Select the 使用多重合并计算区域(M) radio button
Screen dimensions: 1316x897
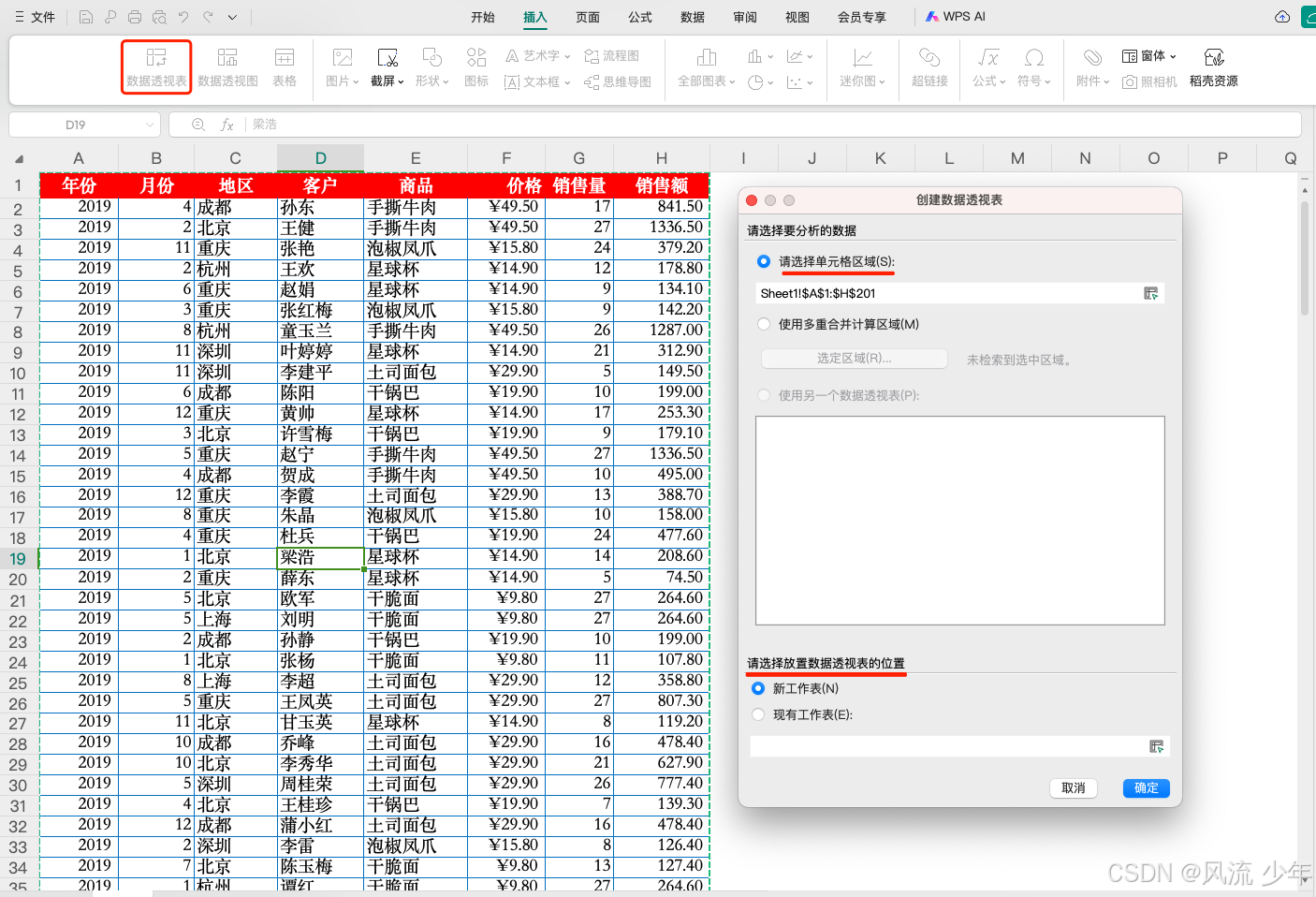(764, 324)
